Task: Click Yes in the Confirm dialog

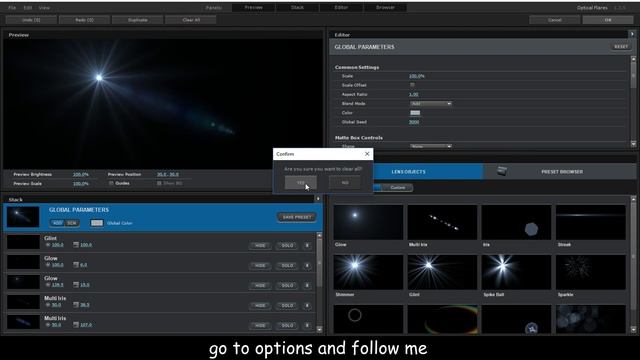Action: pos(300,182)
